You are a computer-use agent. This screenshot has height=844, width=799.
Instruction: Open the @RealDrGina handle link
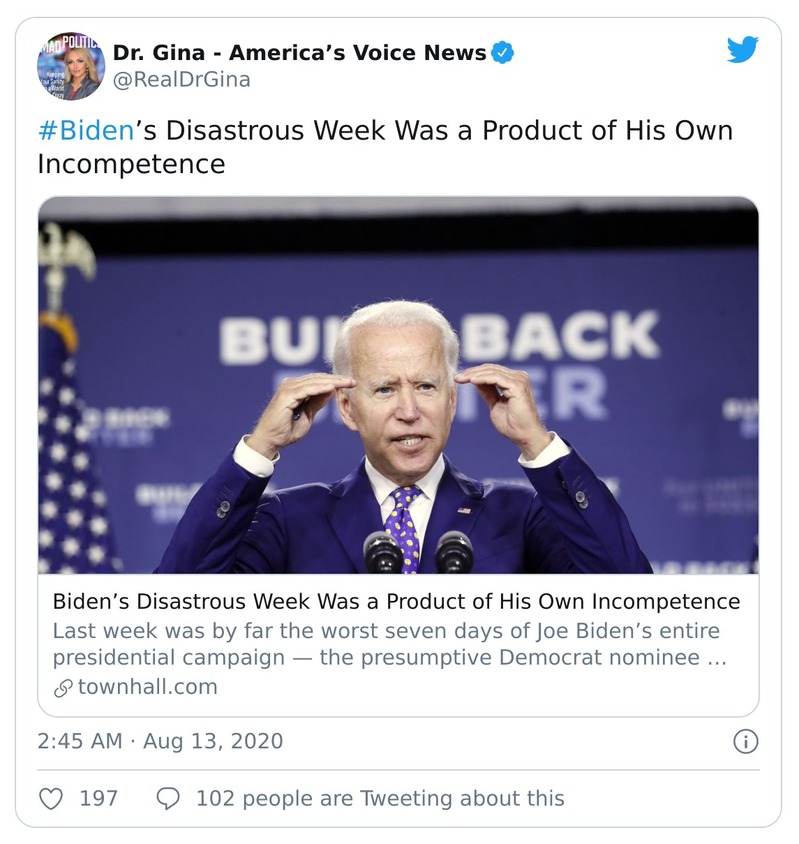click(181, 79)
